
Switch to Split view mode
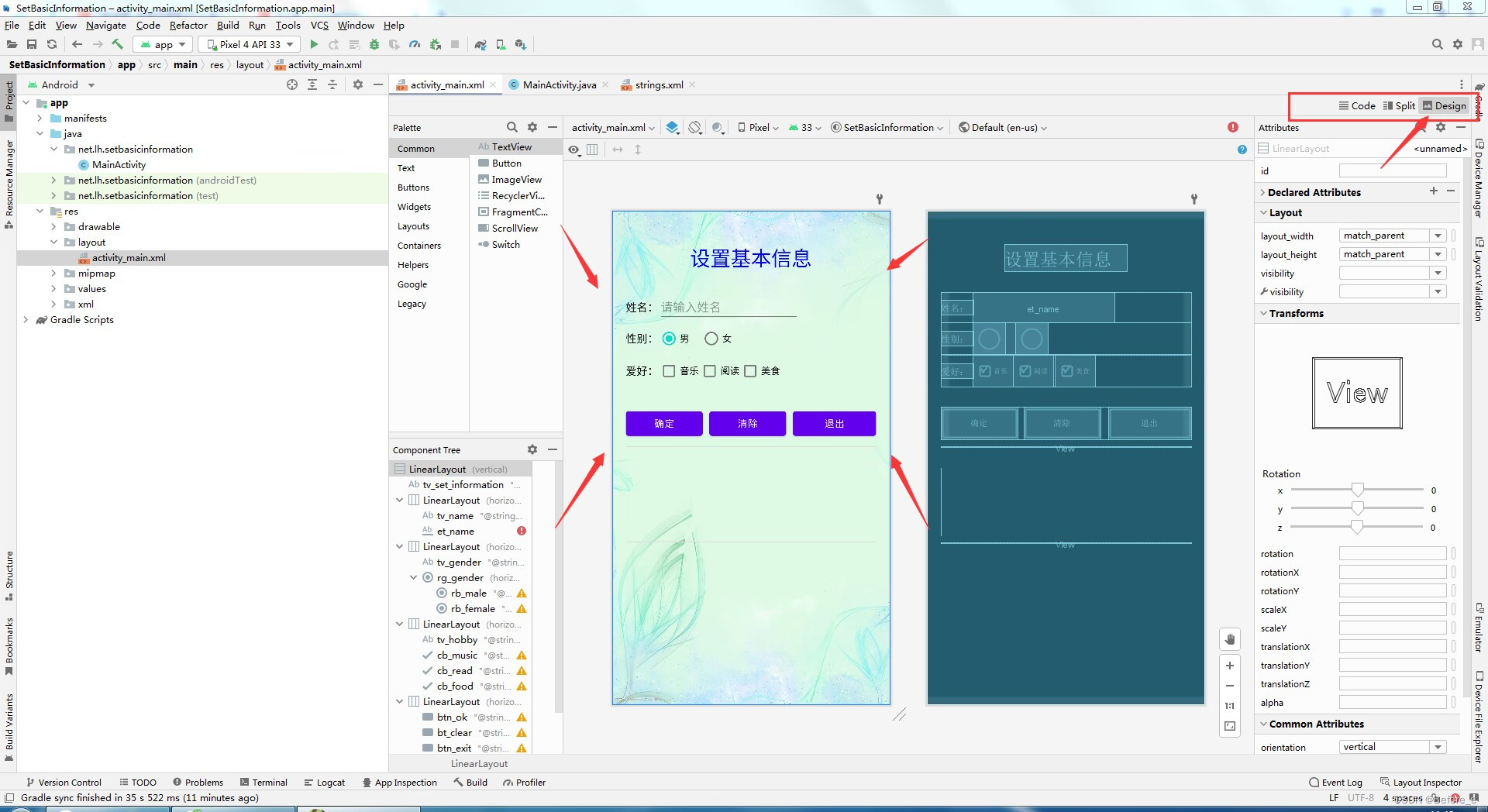pos(1399,106)
